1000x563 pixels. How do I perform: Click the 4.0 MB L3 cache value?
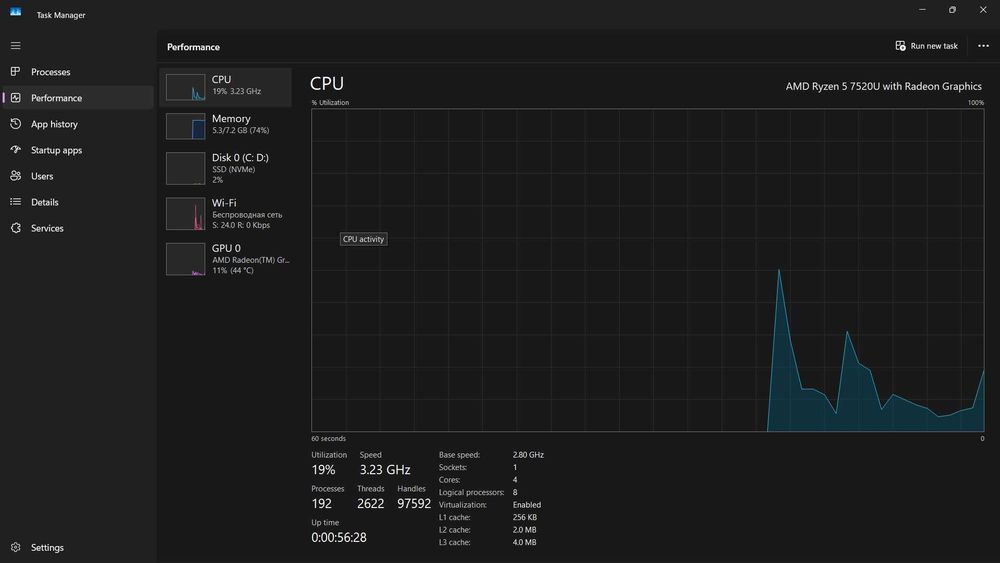[x=524, y=542]
